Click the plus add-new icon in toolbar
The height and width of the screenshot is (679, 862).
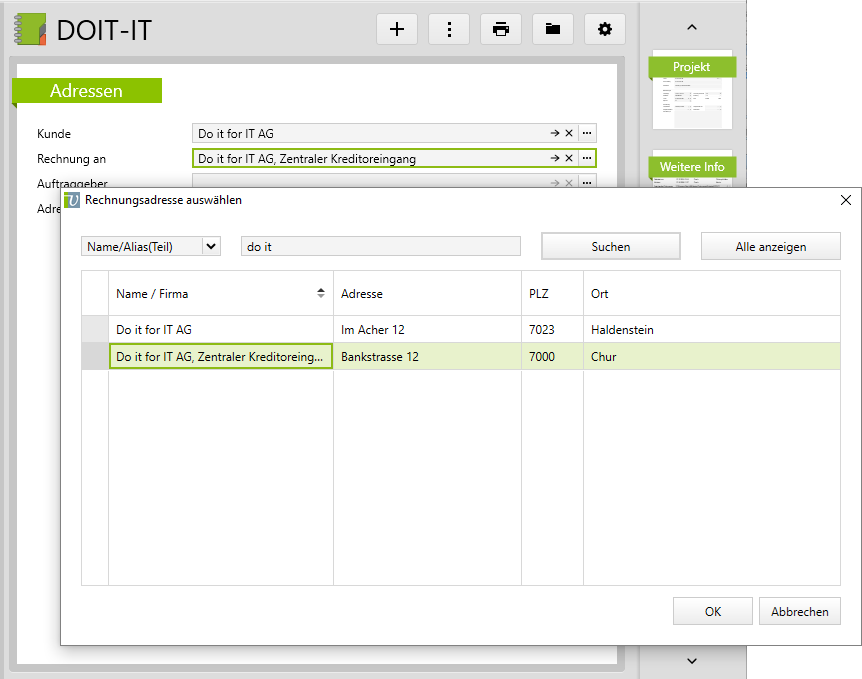397,29
